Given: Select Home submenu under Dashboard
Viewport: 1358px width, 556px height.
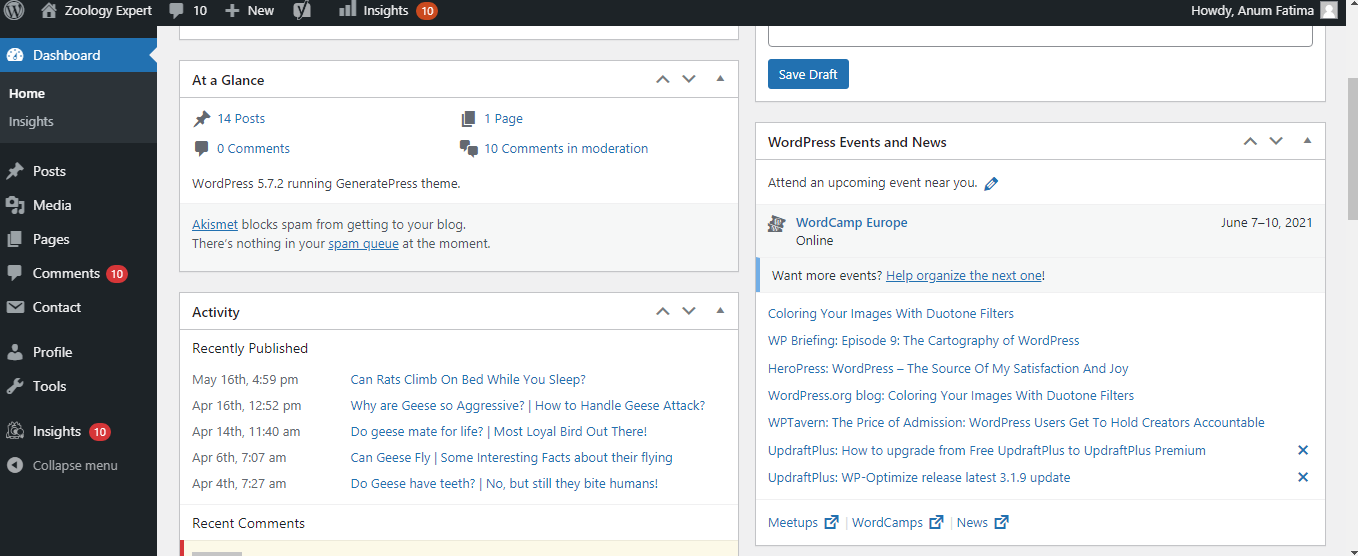Looking at the screenshot, I should (x=27, y=93).
